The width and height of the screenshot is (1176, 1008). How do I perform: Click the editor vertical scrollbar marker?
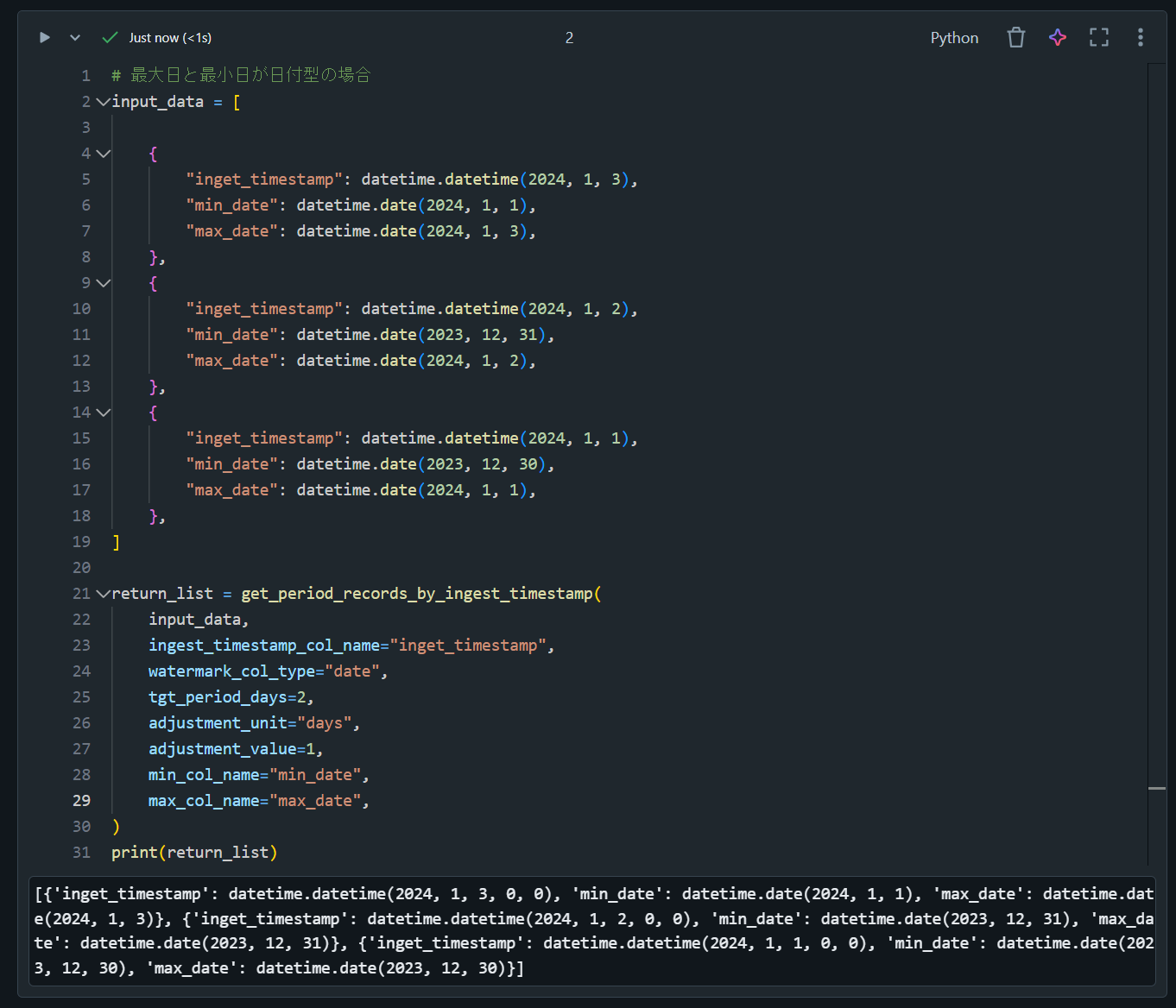[x=1157, y=789]
